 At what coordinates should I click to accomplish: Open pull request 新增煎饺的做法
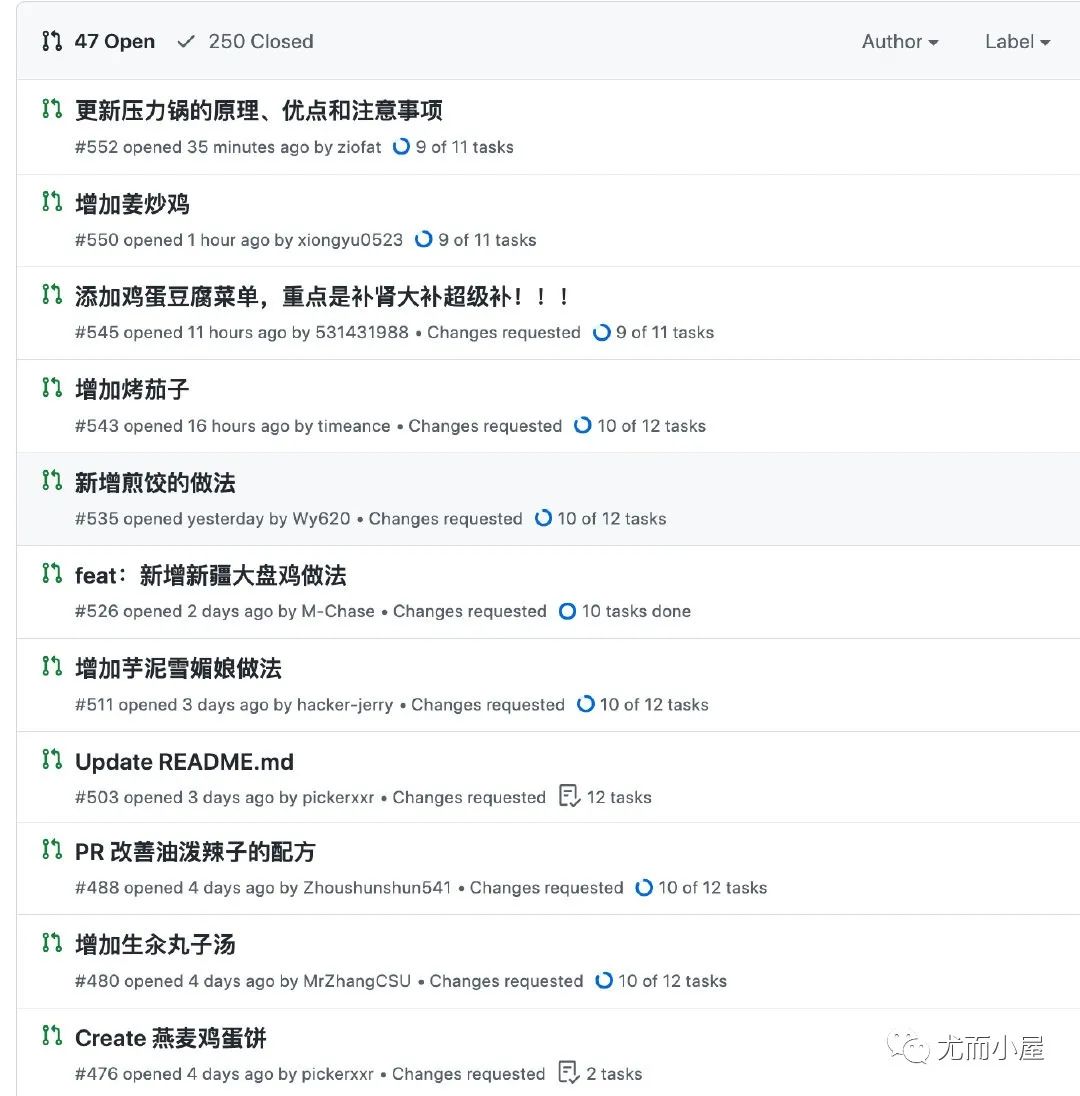pos(155,482)
